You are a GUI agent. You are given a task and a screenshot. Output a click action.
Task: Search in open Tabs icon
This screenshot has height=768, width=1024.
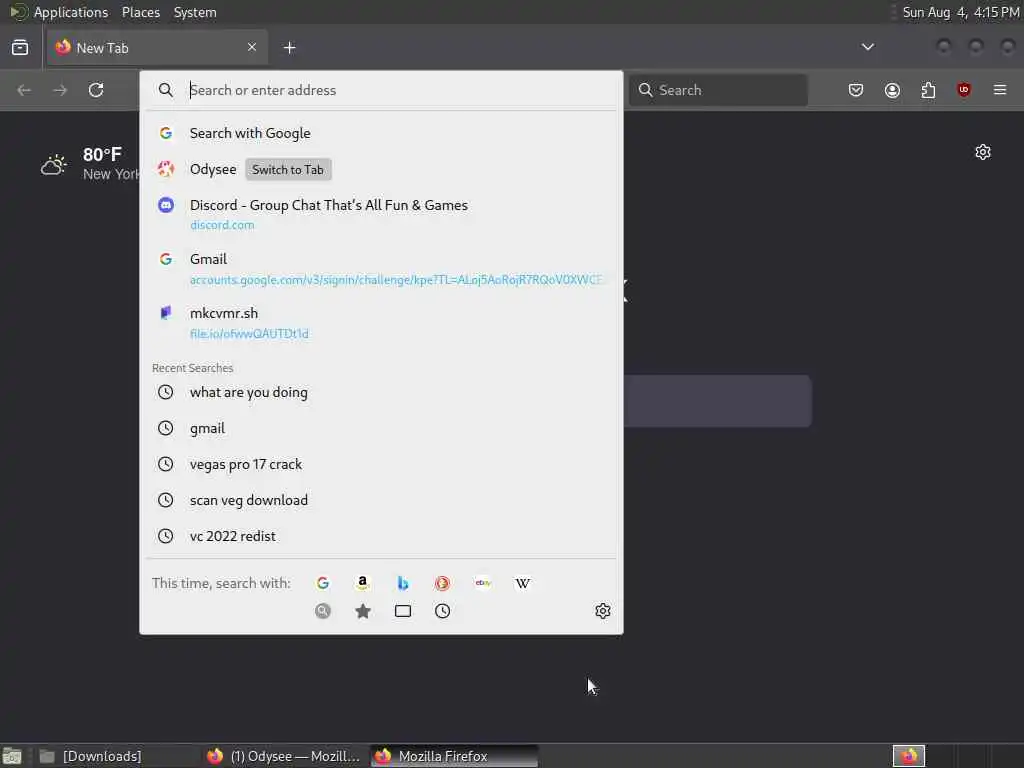point(402,611)
